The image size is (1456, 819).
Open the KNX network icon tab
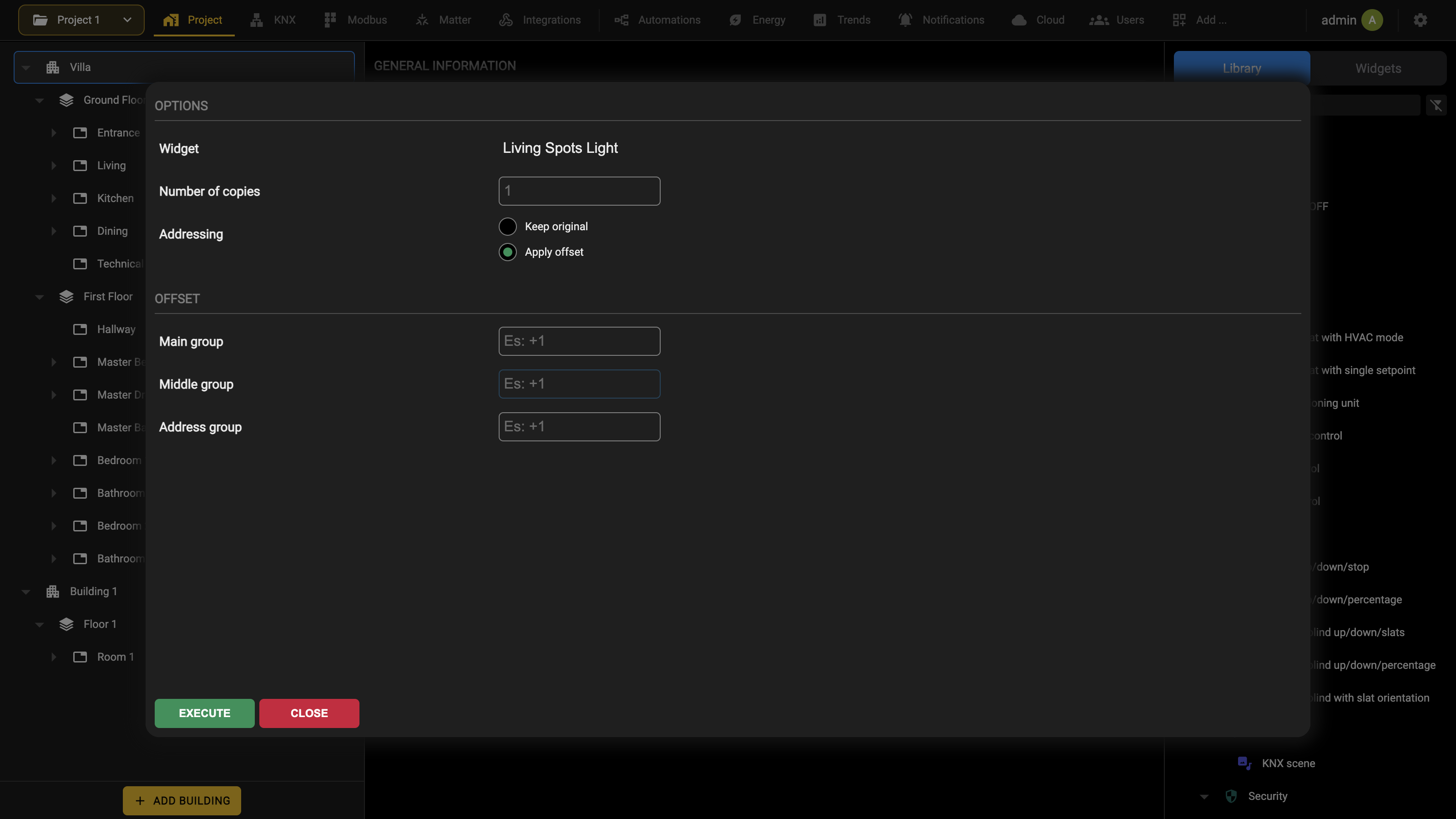point(257,20)
